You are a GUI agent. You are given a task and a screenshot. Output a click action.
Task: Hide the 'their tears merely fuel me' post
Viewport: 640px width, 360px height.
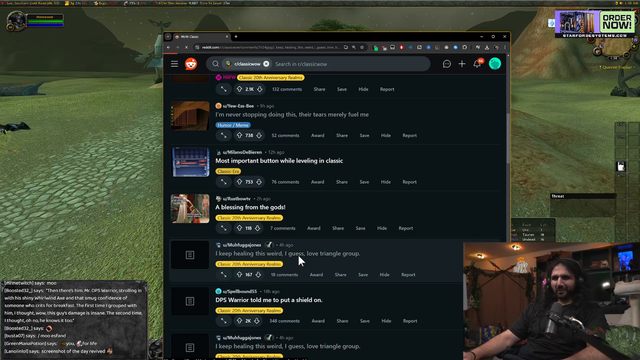(386, 136)
